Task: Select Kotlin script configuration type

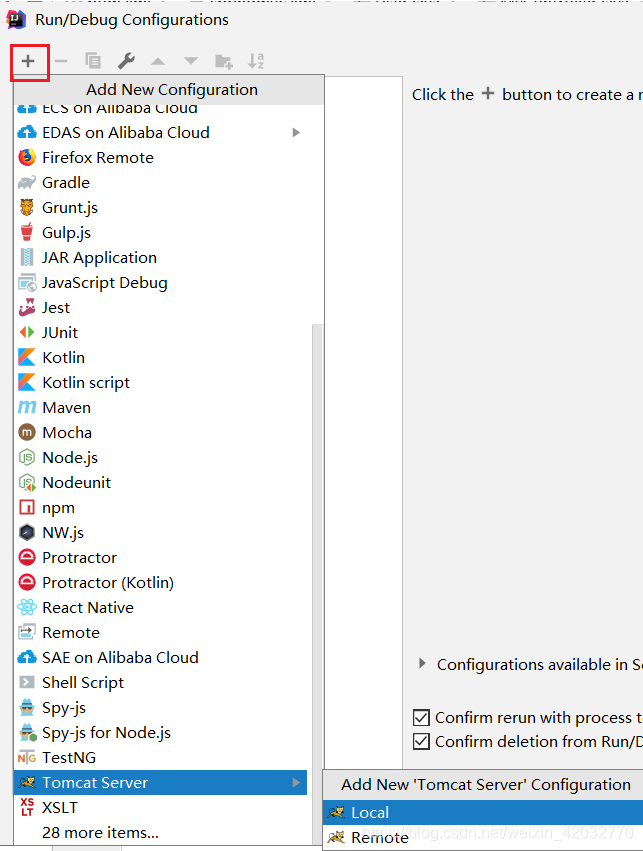Action: click(160, 382)
